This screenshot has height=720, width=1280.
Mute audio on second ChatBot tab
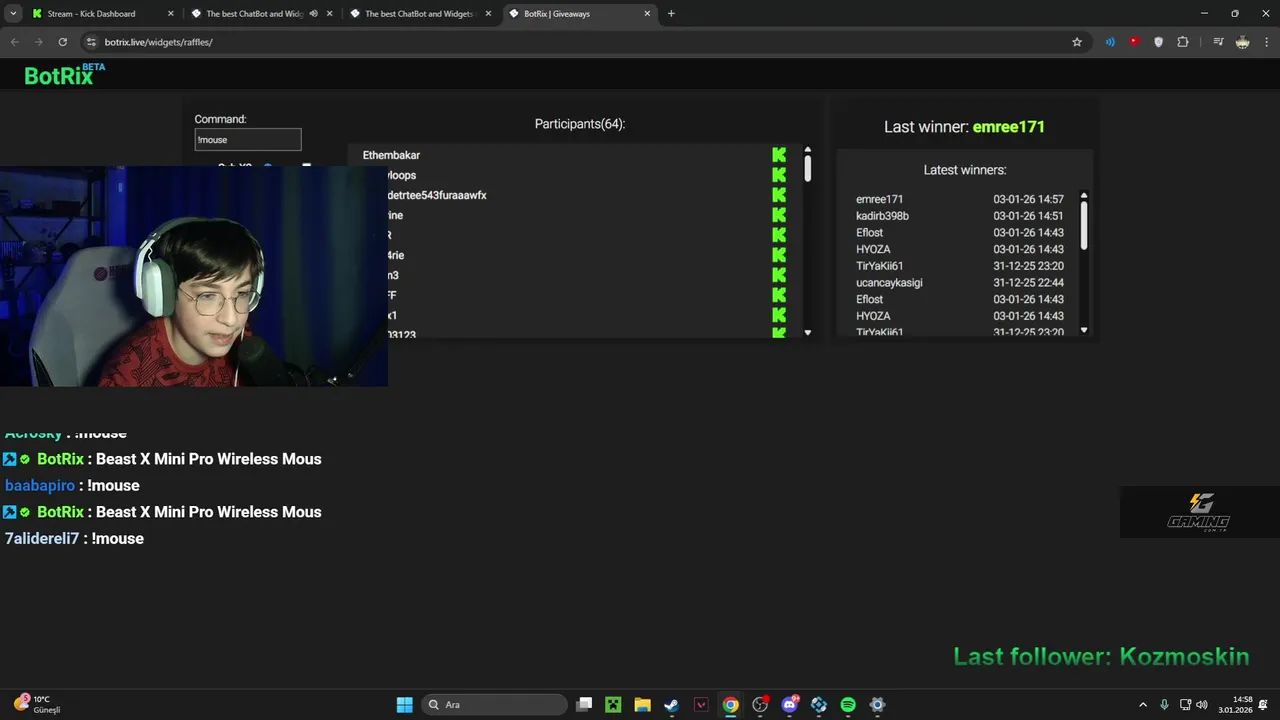313,14
